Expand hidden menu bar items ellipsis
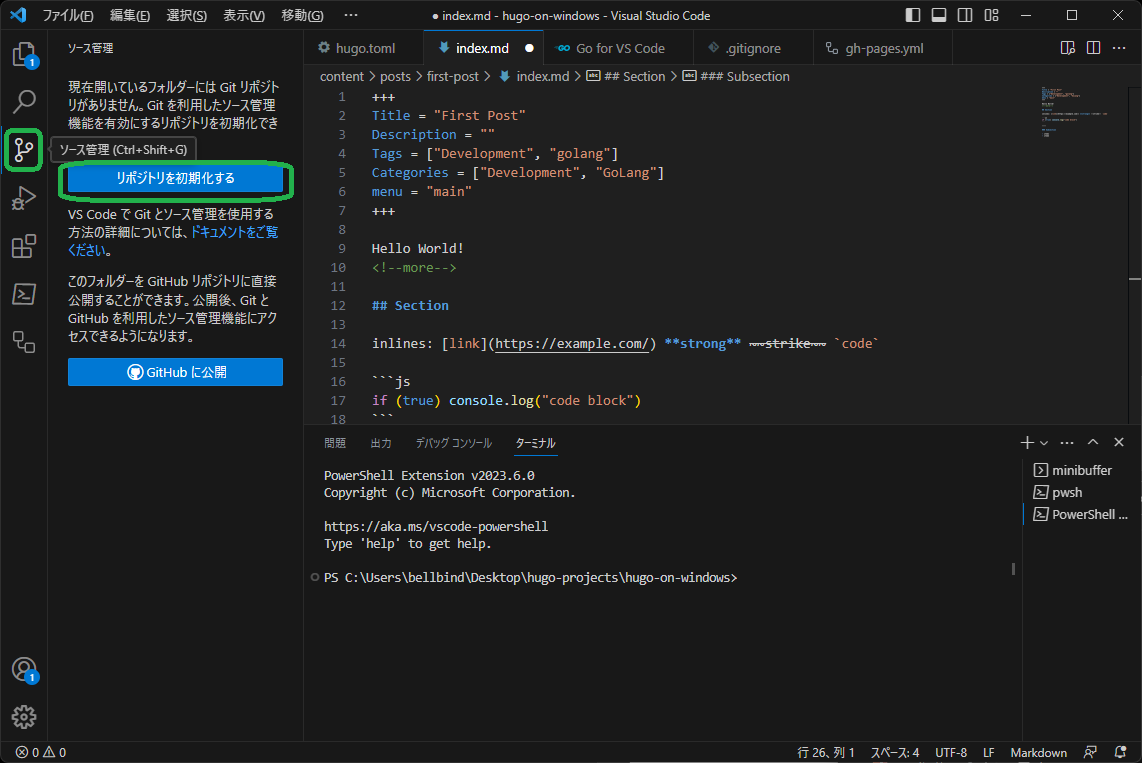1142x763 pixels. (351, 15)
